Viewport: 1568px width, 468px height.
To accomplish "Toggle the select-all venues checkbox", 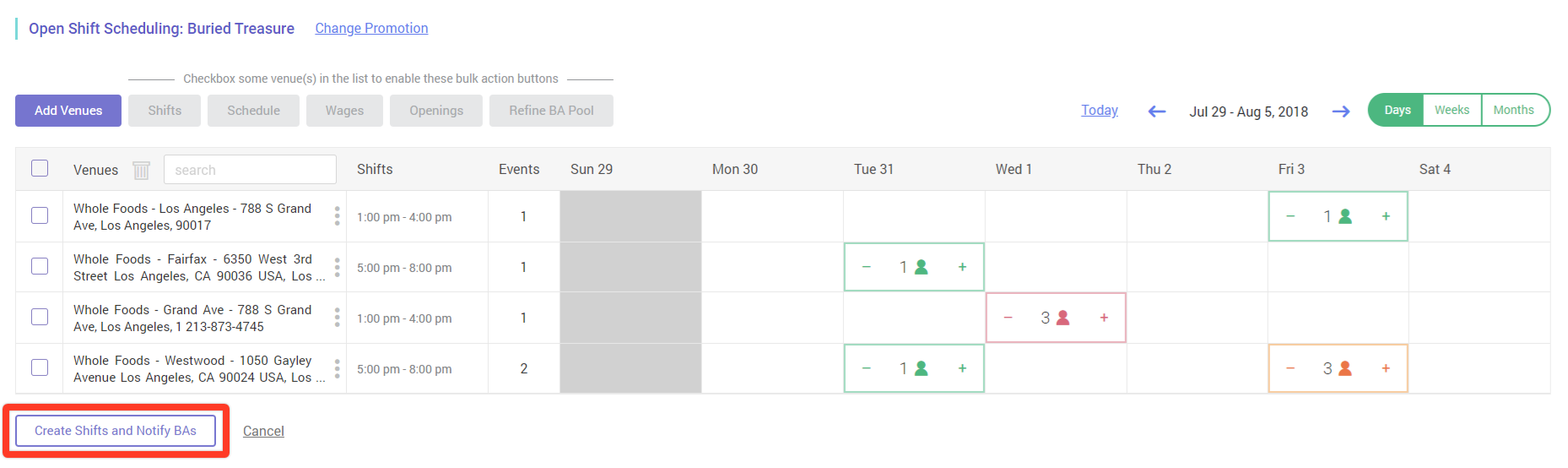I will coord(40,168).
